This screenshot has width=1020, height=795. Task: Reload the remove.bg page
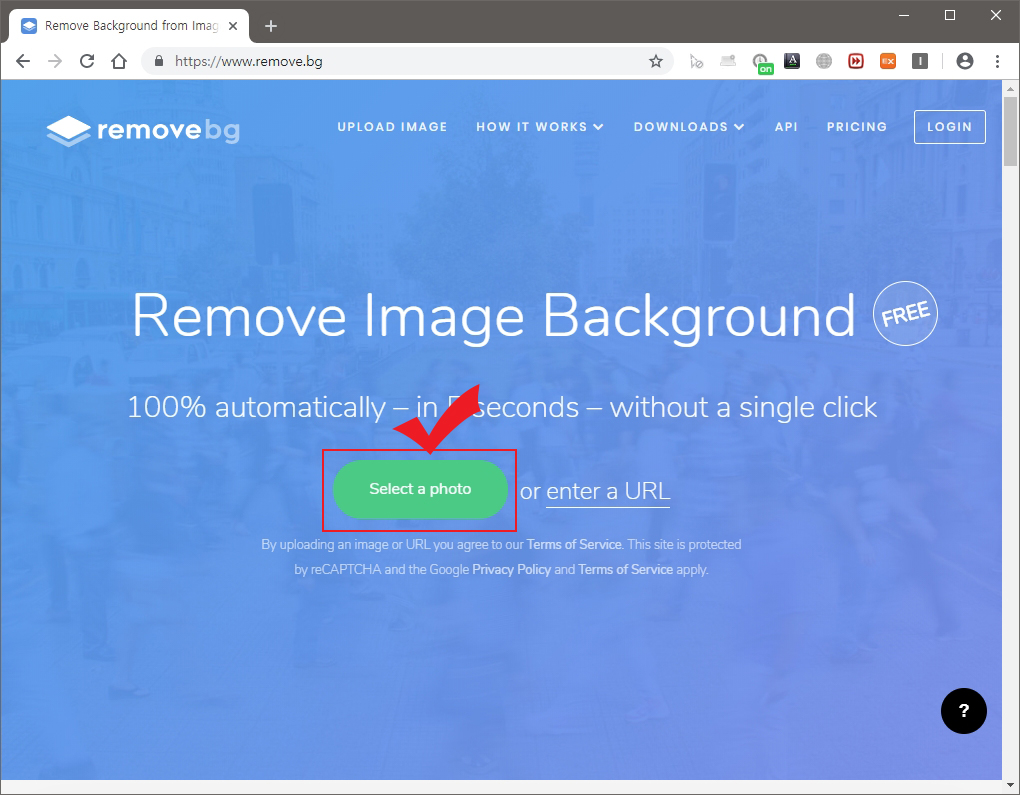[x=87, y=61]
